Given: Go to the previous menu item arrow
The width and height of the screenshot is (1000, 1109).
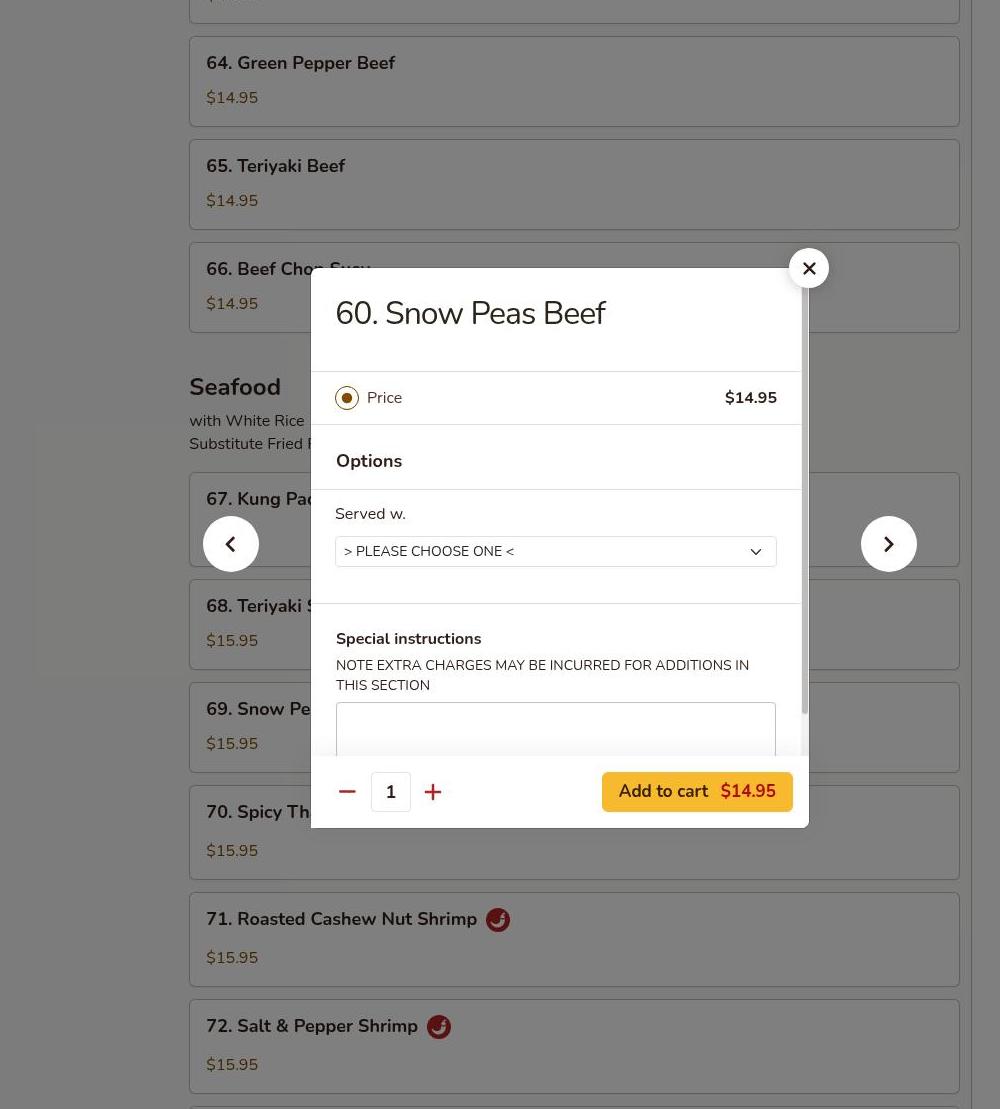Looking at the screenshot, I should [x=231, y=544].
